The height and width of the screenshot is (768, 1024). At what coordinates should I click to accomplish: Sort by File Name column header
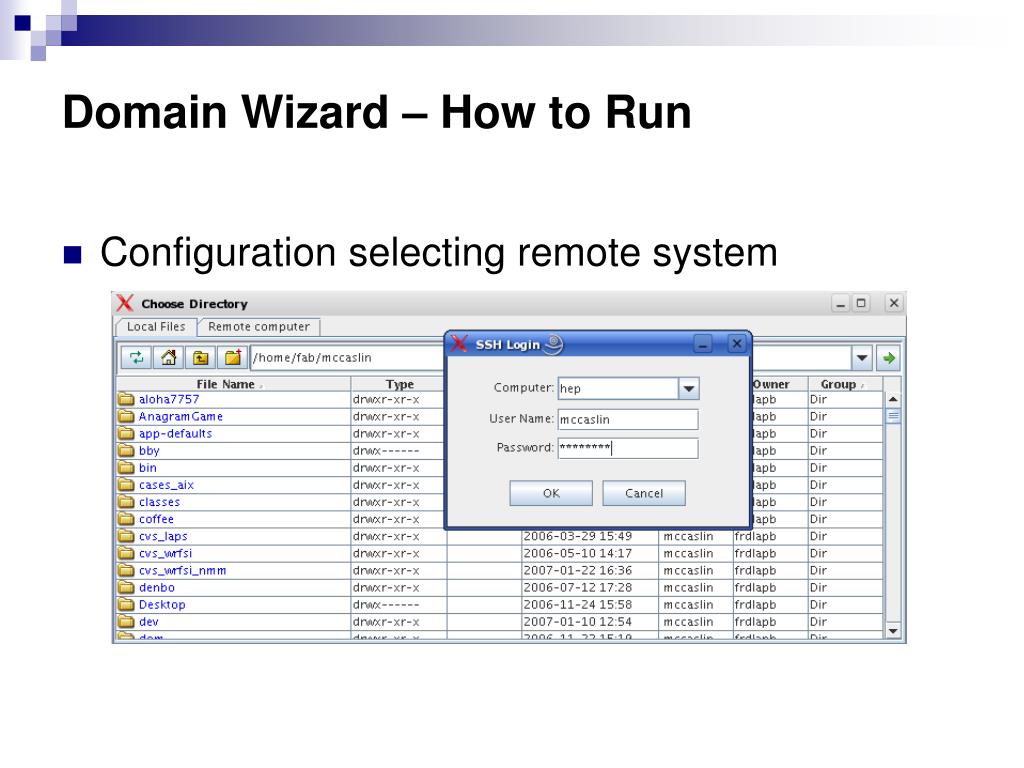(234, 384)
